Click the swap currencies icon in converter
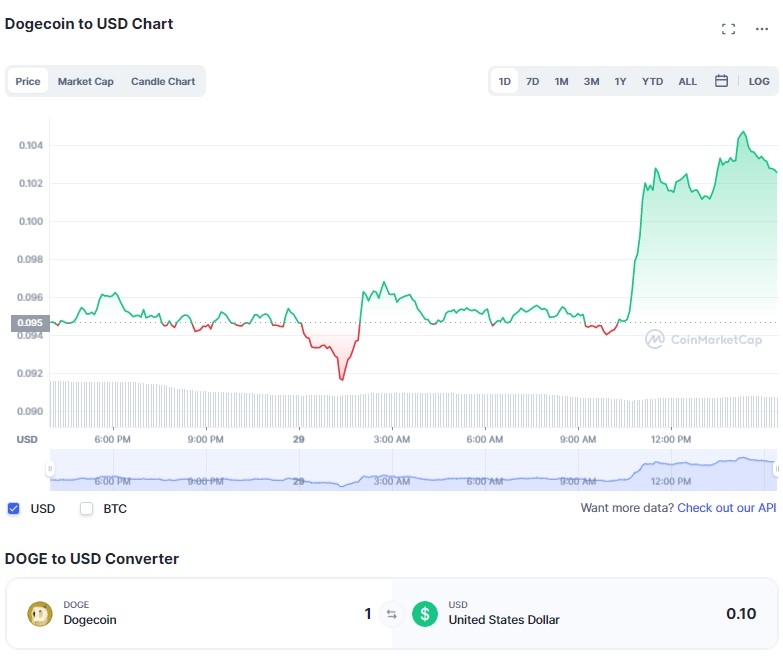 tap(392, 614)
